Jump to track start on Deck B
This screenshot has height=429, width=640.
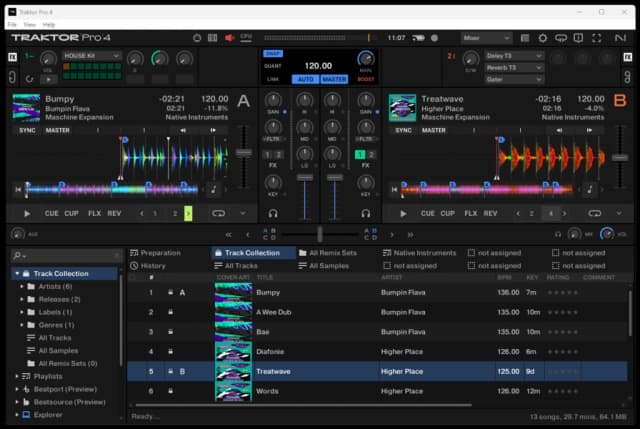pos(394,189)
